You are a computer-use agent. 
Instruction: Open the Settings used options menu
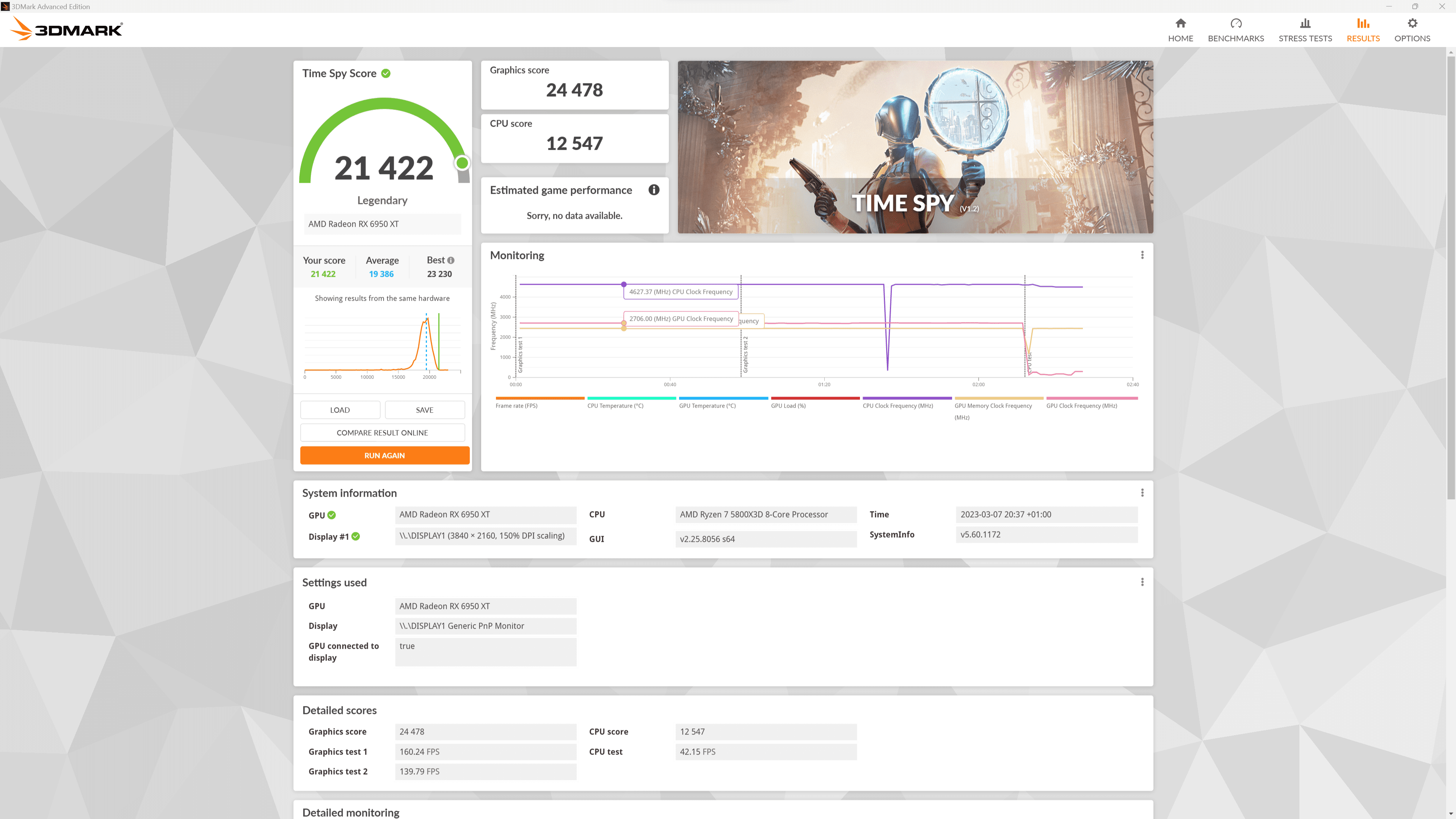point(1142,582)
